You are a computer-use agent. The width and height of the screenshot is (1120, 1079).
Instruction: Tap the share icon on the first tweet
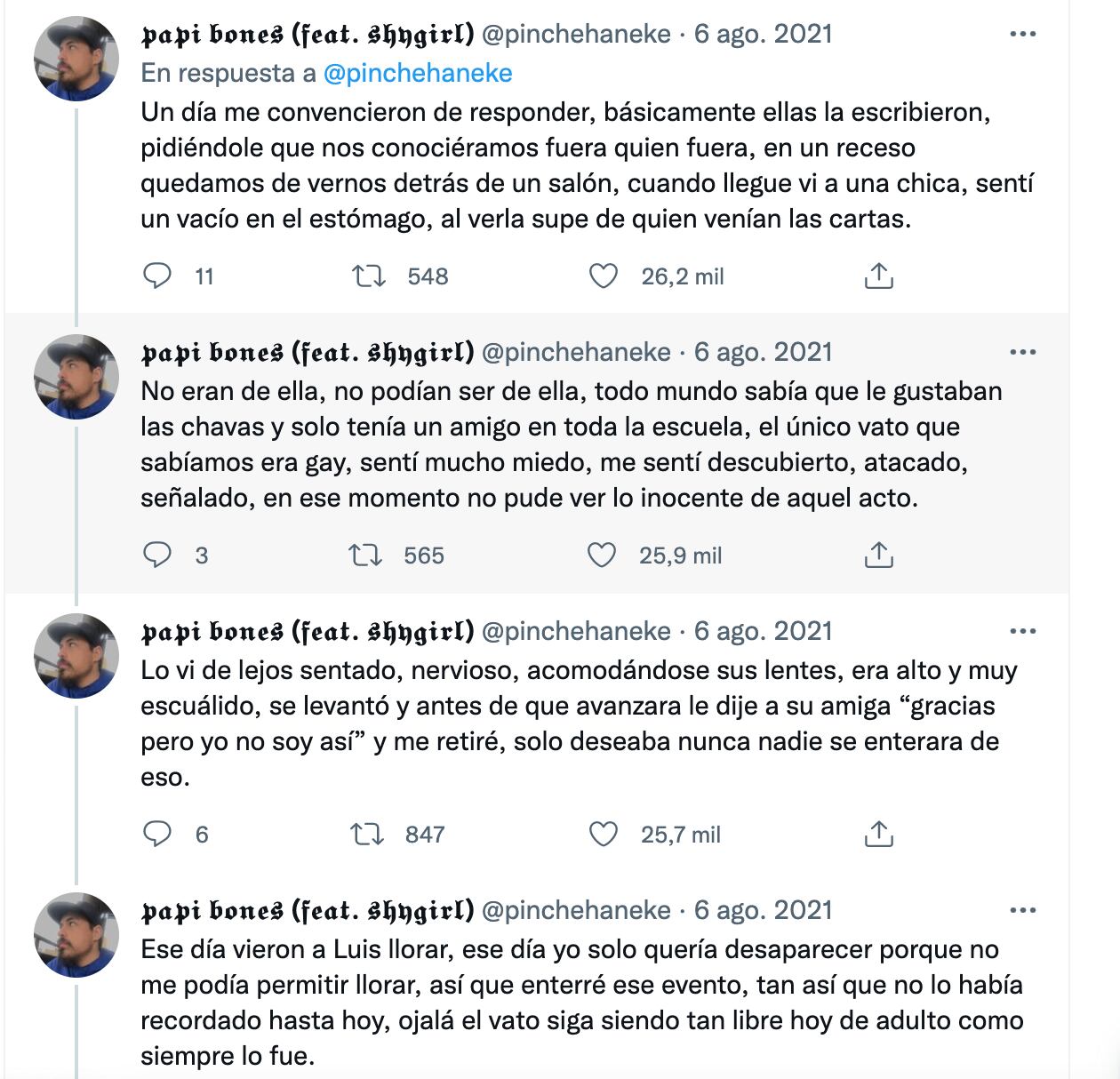click(x=881, y=276)
